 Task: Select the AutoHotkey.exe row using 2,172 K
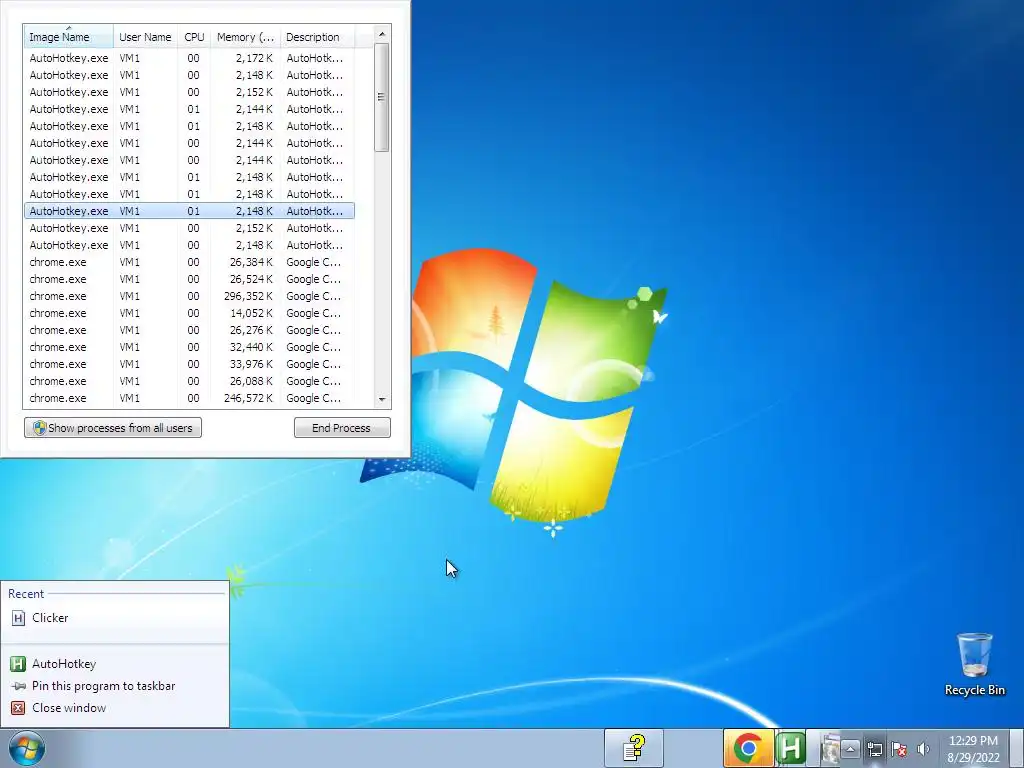coord(189,58)
